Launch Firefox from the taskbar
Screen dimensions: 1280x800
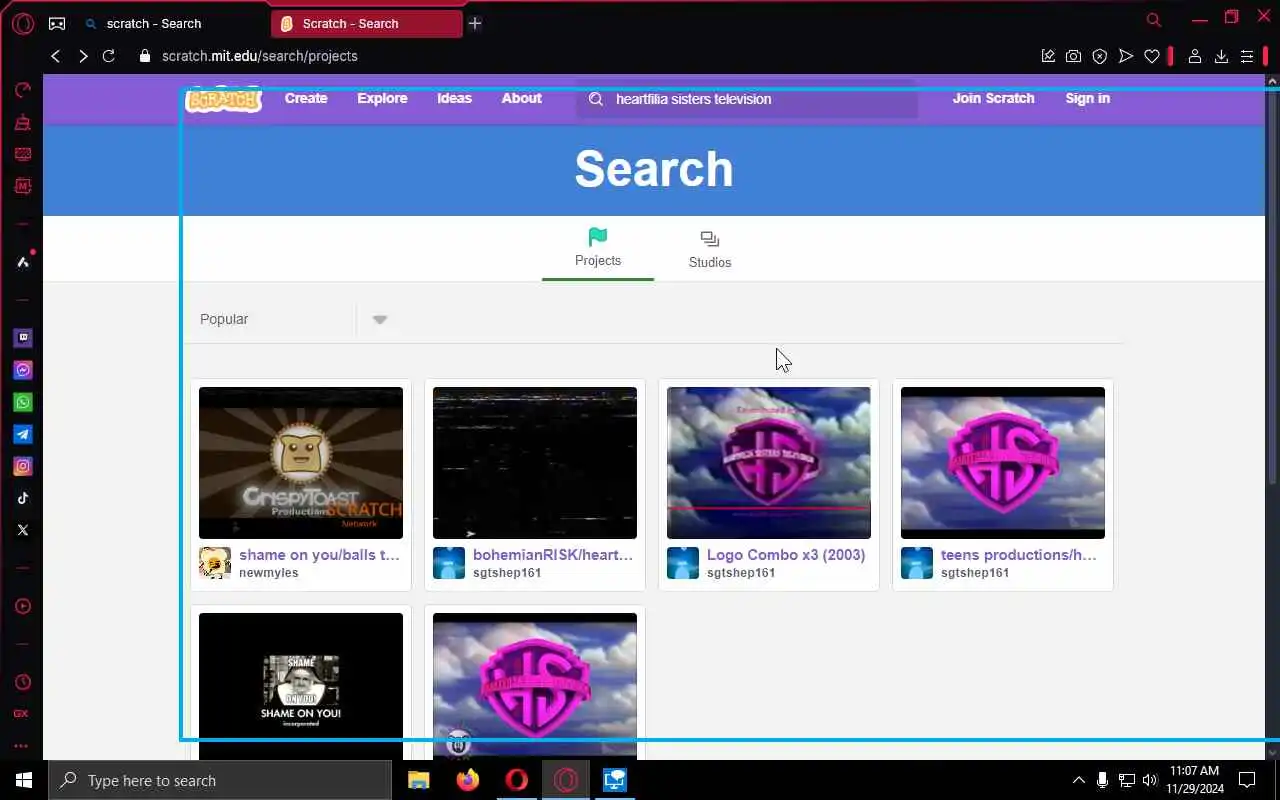[x=467, y=780]
